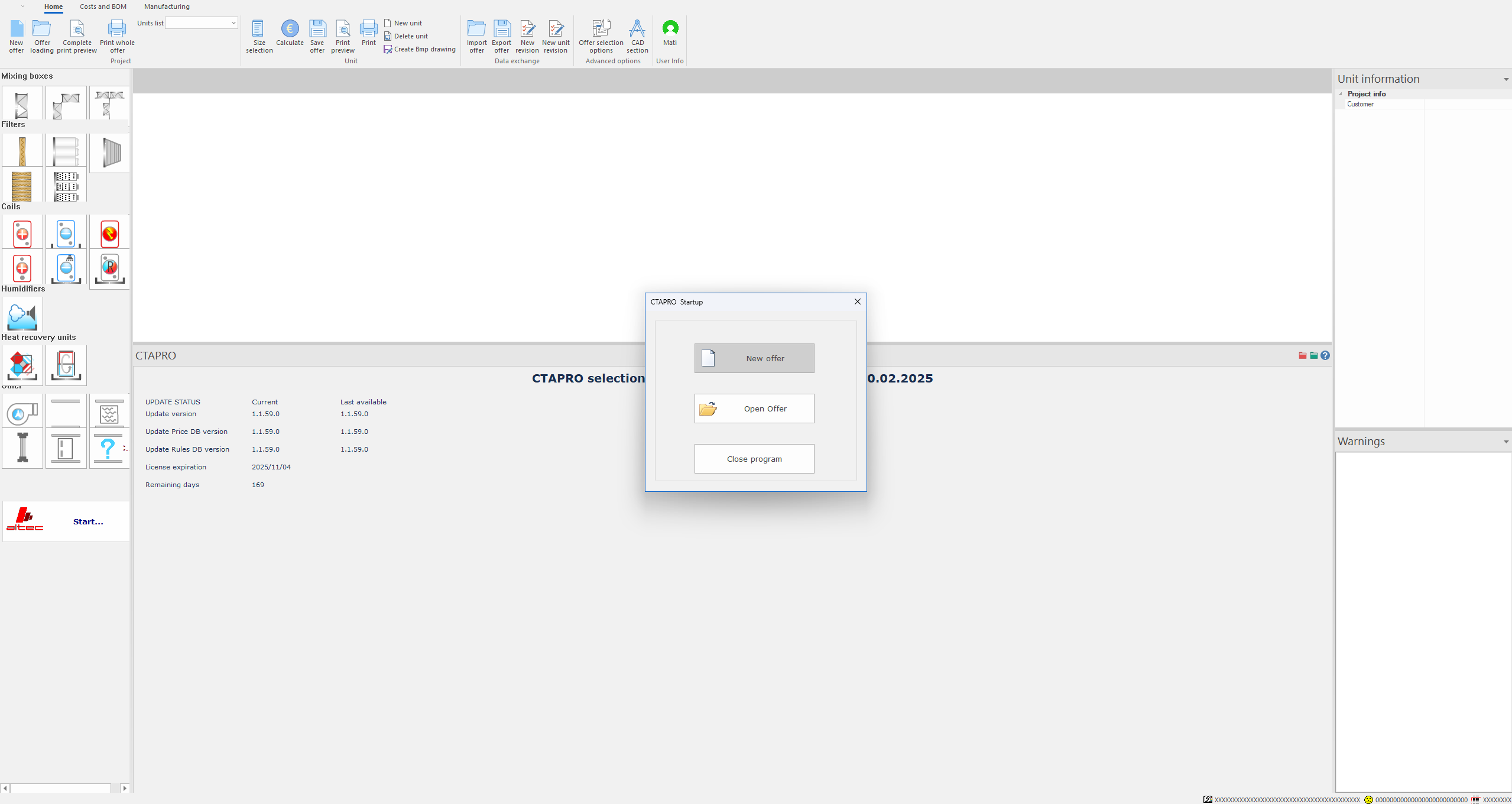1512x804 pixels.
Task: Select the orange layered filter component
Action: tap(22, 185)
